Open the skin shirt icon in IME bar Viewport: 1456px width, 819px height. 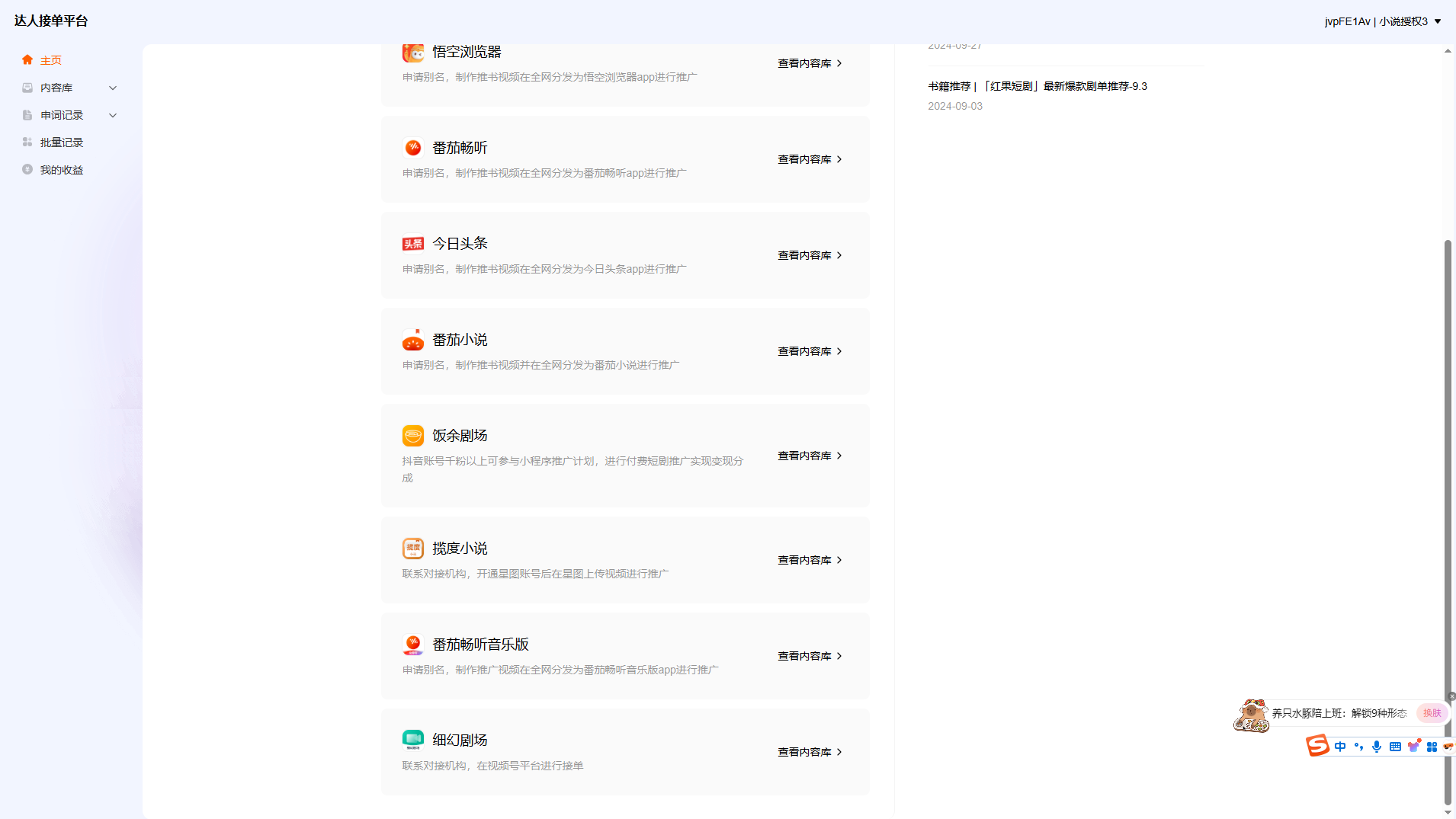(x=1414, y=746)
